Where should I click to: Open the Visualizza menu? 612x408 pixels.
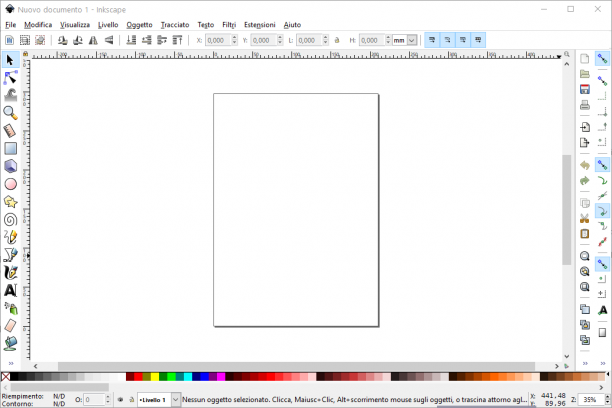point(75,25)
